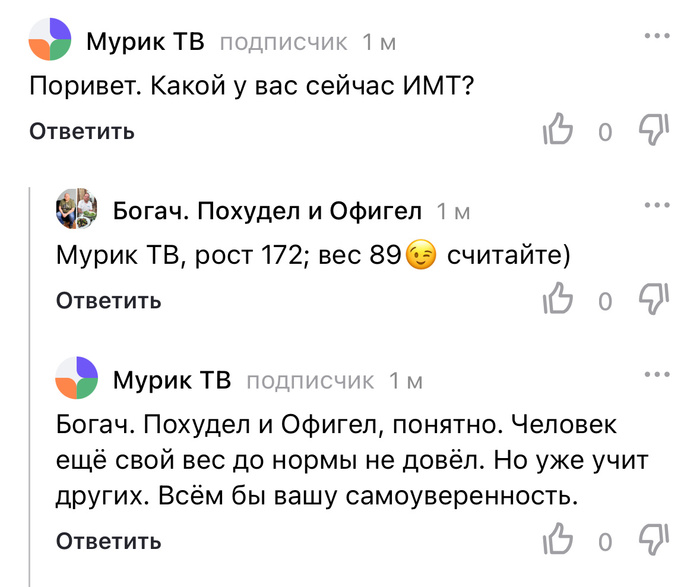
Task: Open three-dot menu on Богач's reply
Action: (x=656, y=205)
